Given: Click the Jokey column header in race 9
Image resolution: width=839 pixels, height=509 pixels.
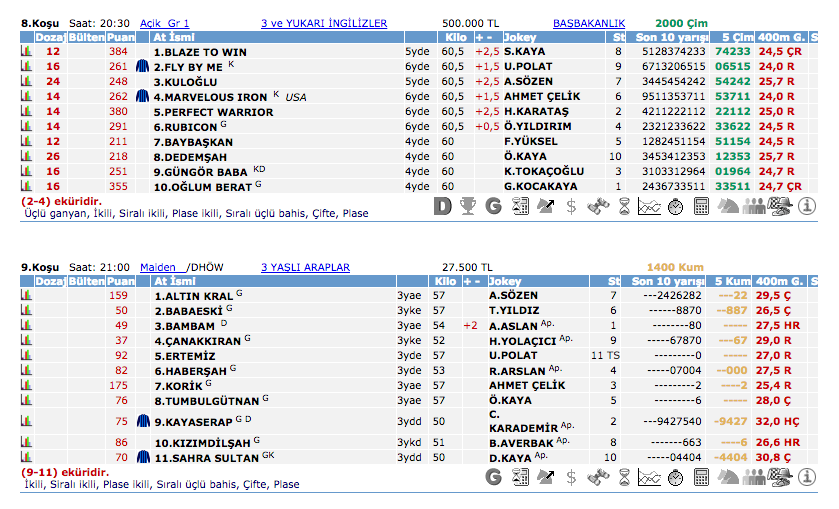Looking at the screenshot, I should point(505,281).
